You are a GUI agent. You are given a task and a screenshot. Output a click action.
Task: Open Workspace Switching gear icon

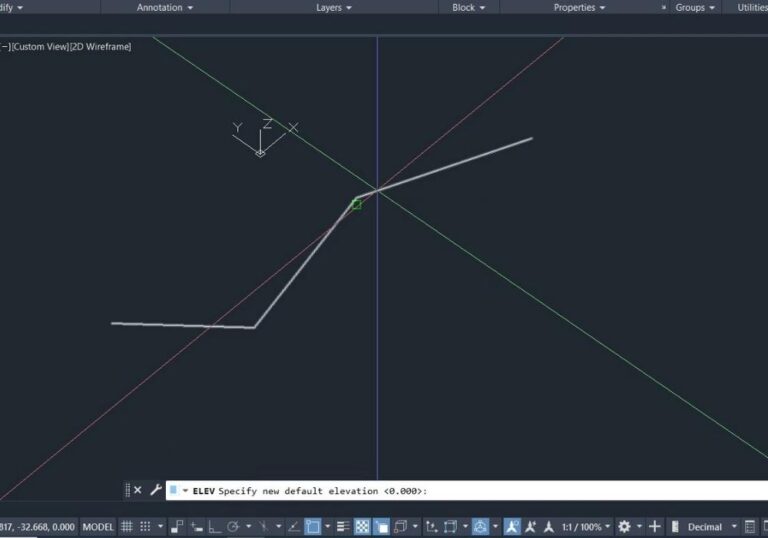coord(624,527)
